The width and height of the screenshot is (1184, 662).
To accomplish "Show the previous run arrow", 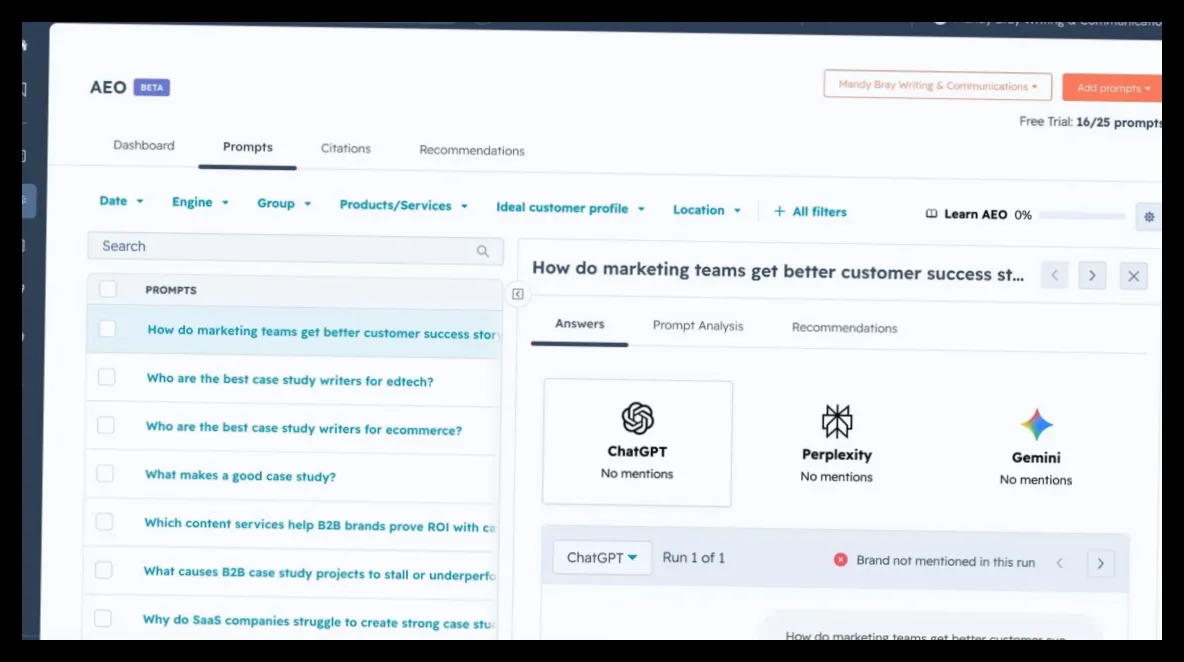I will click(1060, 563).
